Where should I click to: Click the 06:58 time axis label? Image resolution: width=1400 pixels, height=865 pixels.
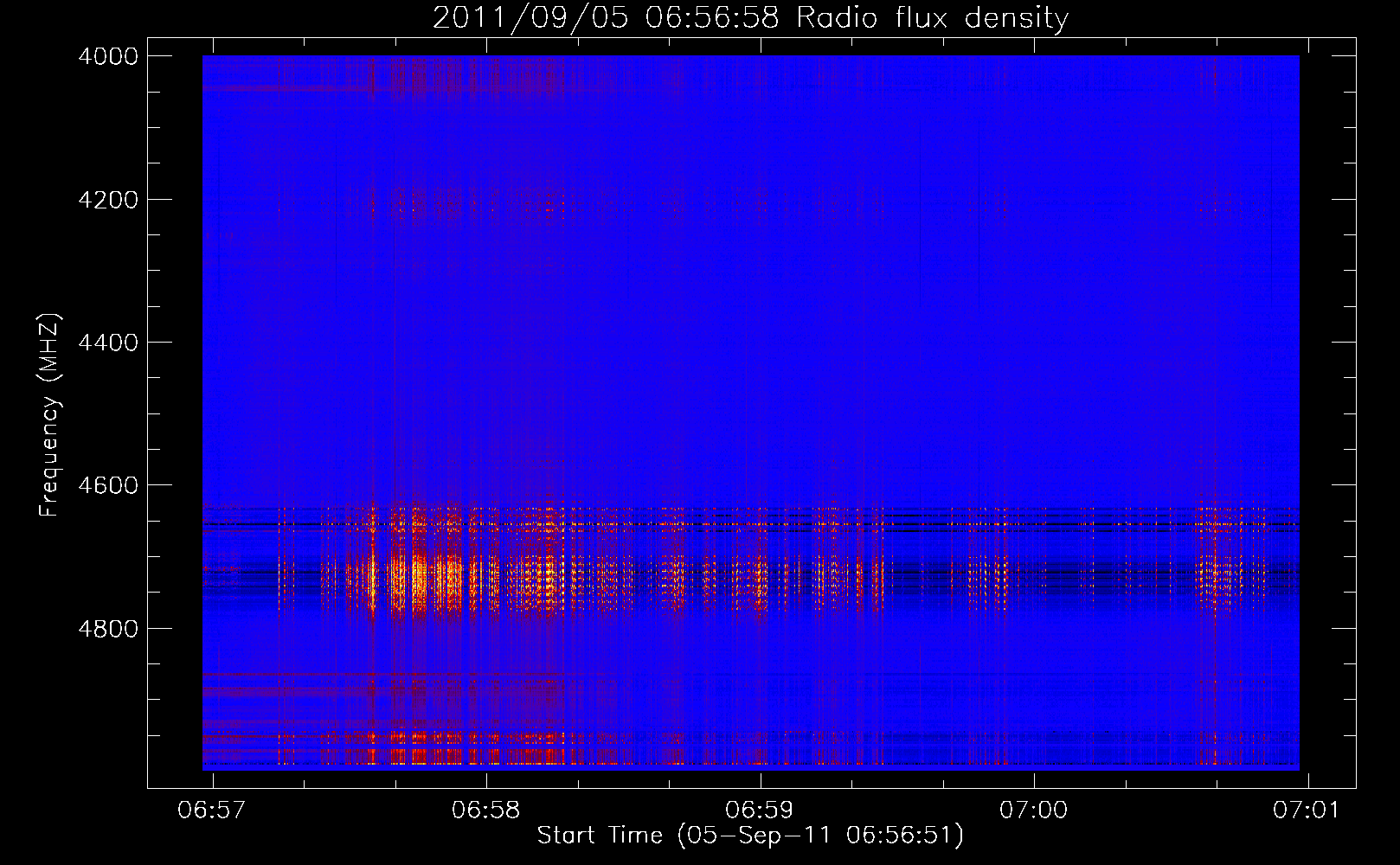[486, 811]
